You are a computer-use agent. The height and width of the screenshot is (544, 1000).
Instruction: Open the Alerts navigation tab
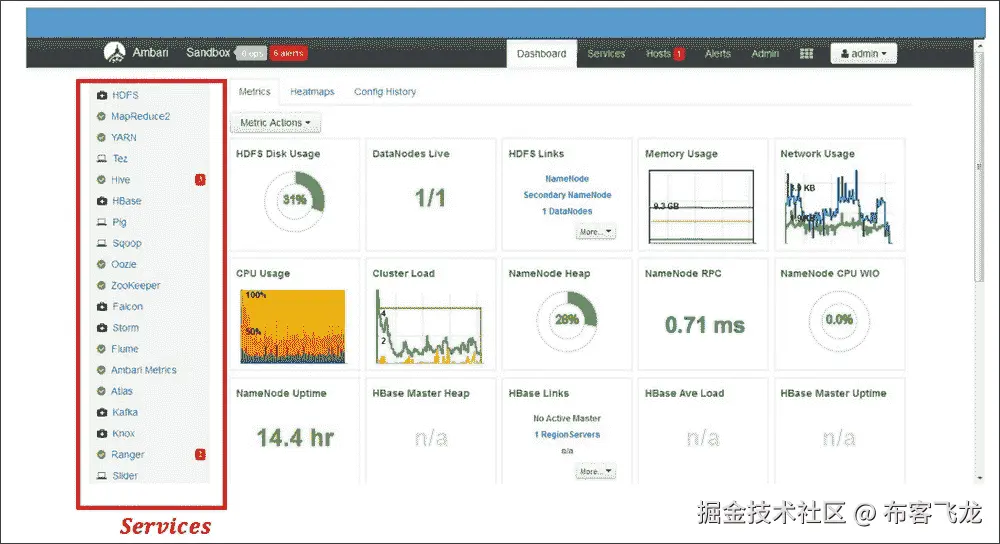click(x=717, y=54)
